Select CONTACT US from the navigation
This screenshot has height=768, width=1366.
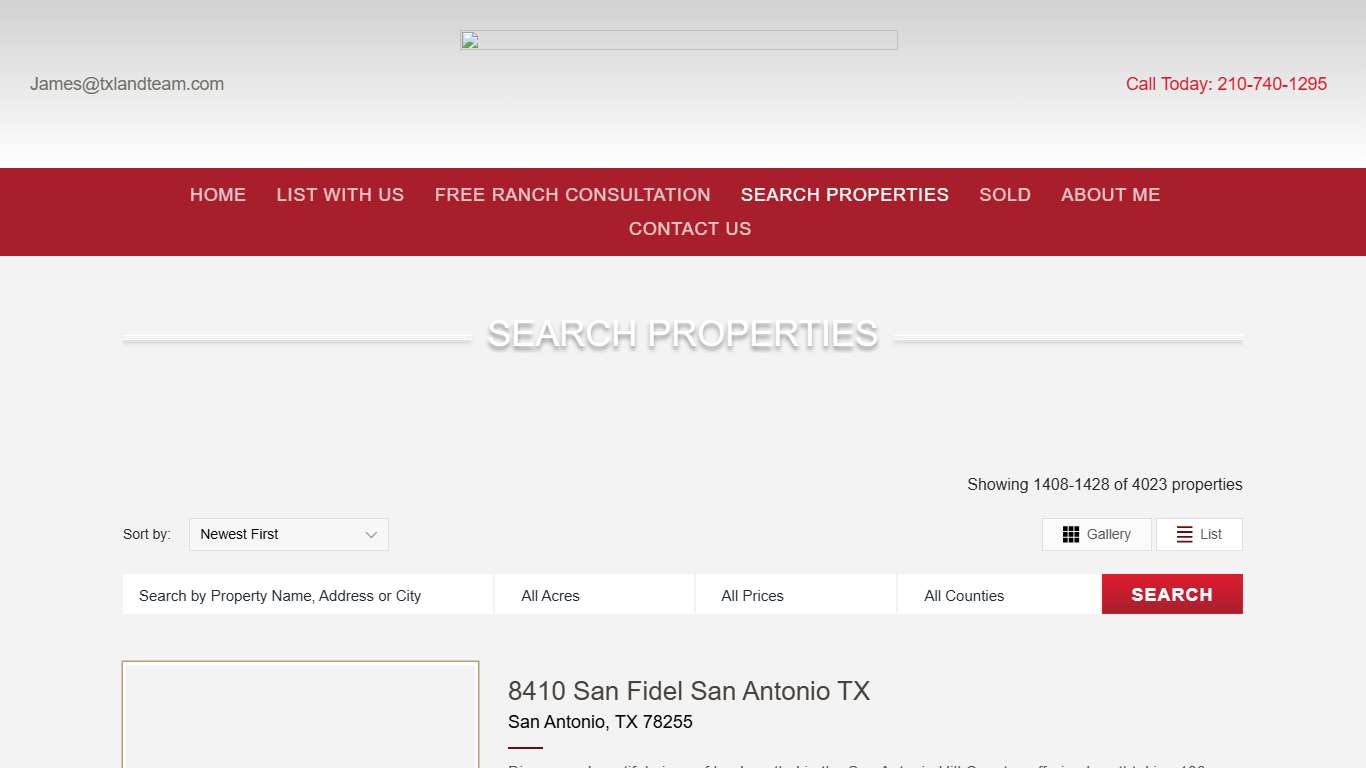pos(689,229)
